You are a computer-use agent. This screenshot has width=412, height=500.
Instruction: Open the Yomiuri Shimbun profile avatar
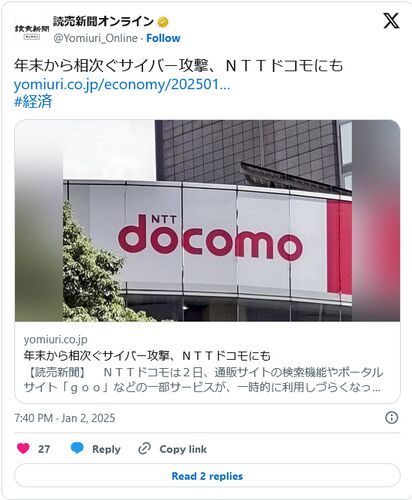(32, 31)
